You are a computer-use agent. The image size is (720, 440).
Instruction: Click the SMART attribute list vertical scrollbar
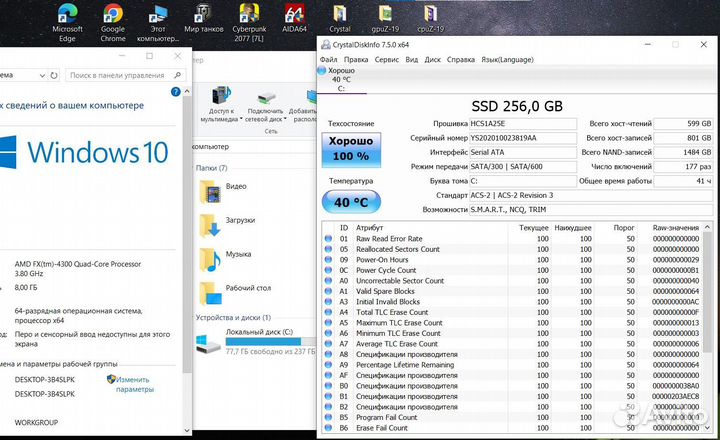pyautogui.click(x=708, y=292)
